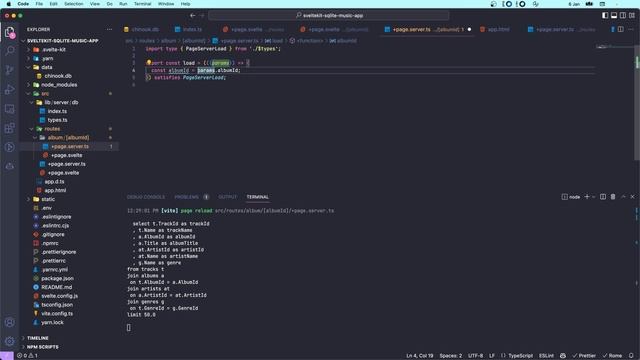Kill terminal with trash icon
Screen dimensions: 640x360
point(613,197)
